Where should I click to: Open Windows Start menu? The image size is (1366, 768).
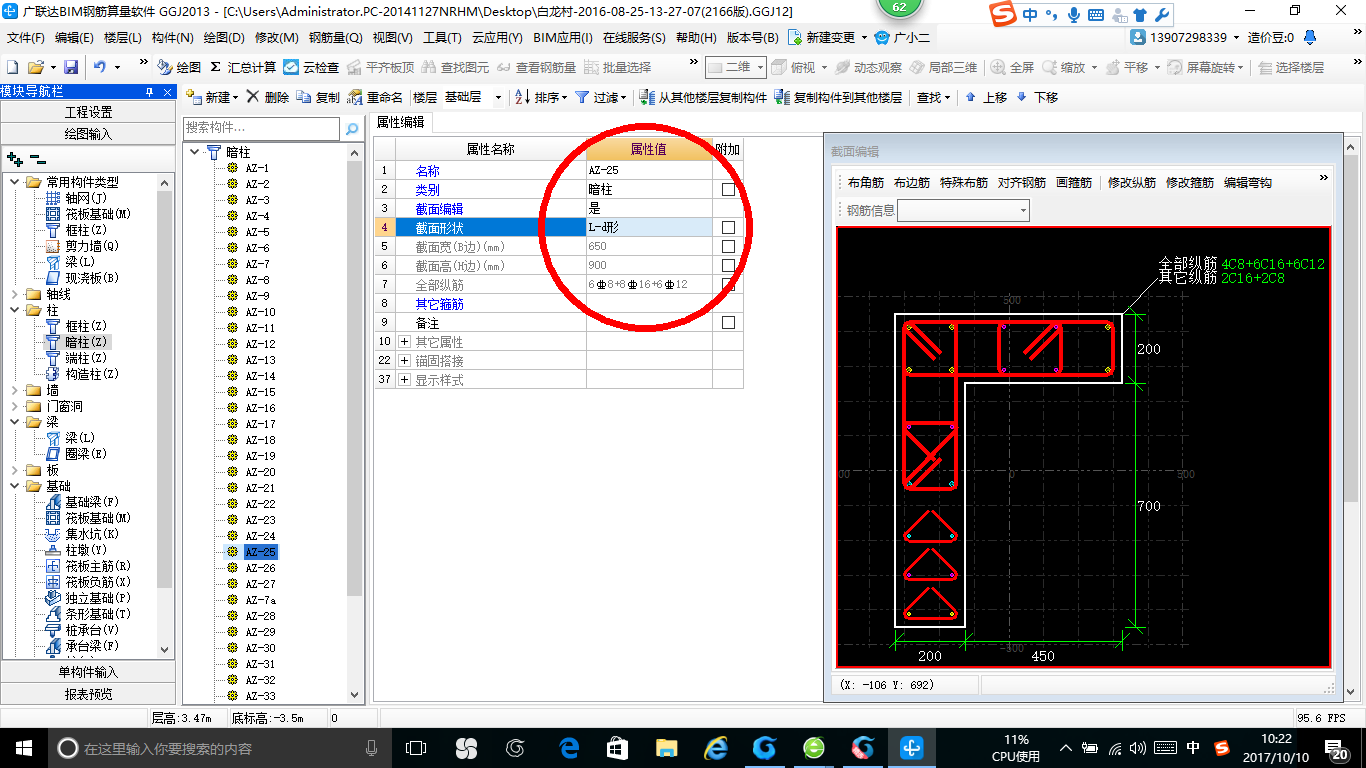click(22, 748)
